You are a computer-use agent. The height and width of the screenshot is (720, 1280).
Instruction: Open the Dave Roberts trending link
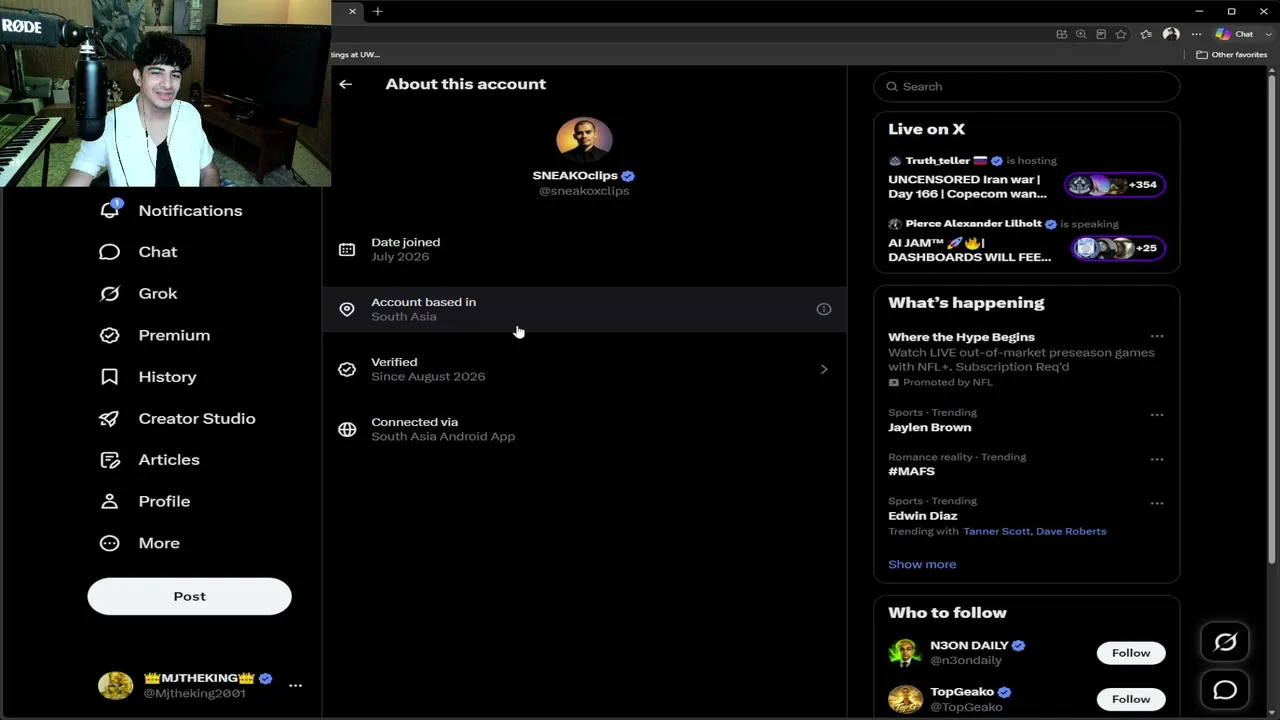pos(1071,531)
